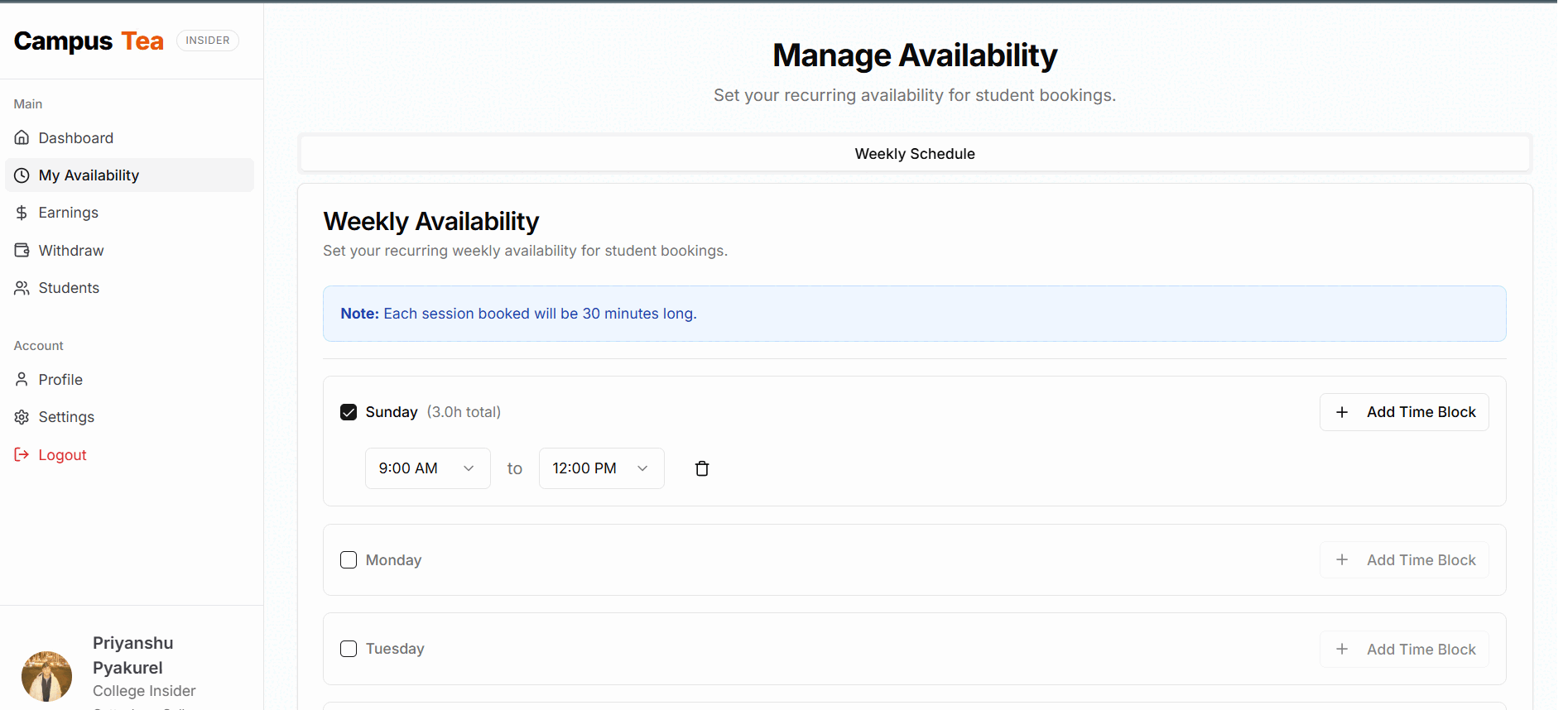Click the clock icon beside My Availability

point(22,175)
